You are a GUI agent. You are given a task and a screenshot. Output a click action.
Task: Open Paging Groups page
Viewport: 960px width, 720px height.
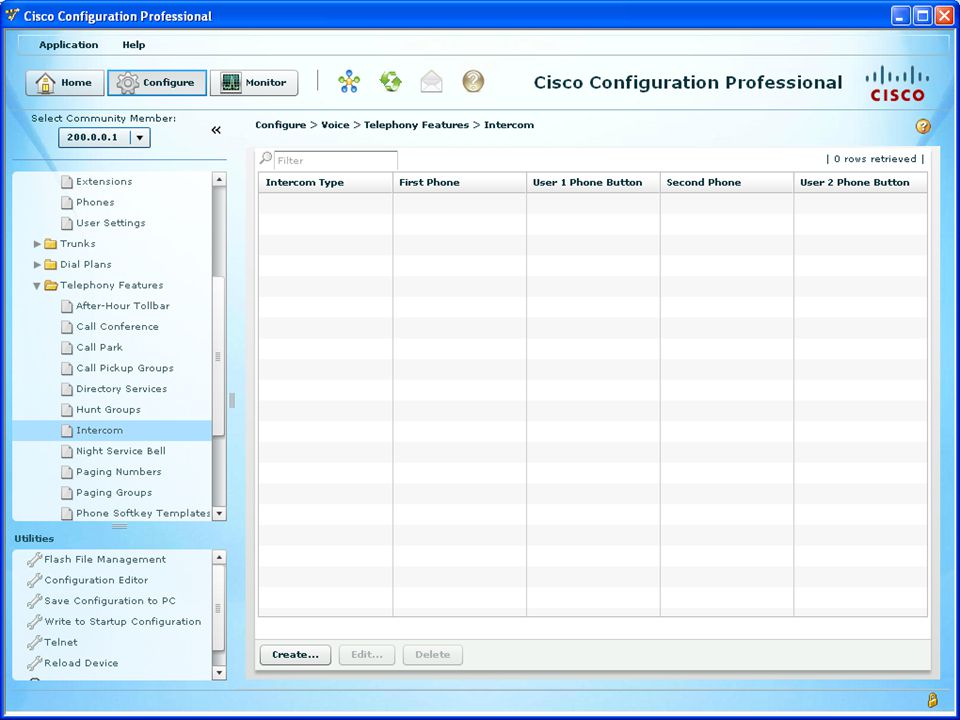click(114, 493)
